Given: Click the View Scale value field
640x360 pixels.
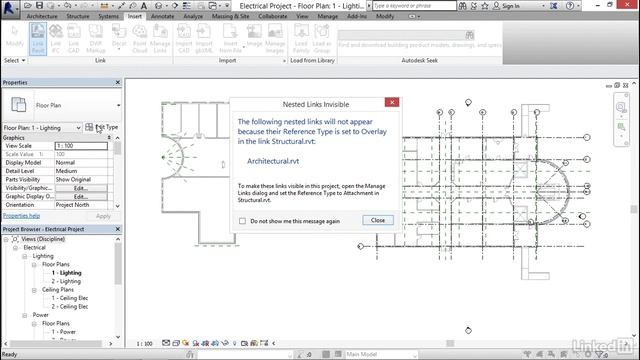Looking at the screenshot, I should pos(81,146).
